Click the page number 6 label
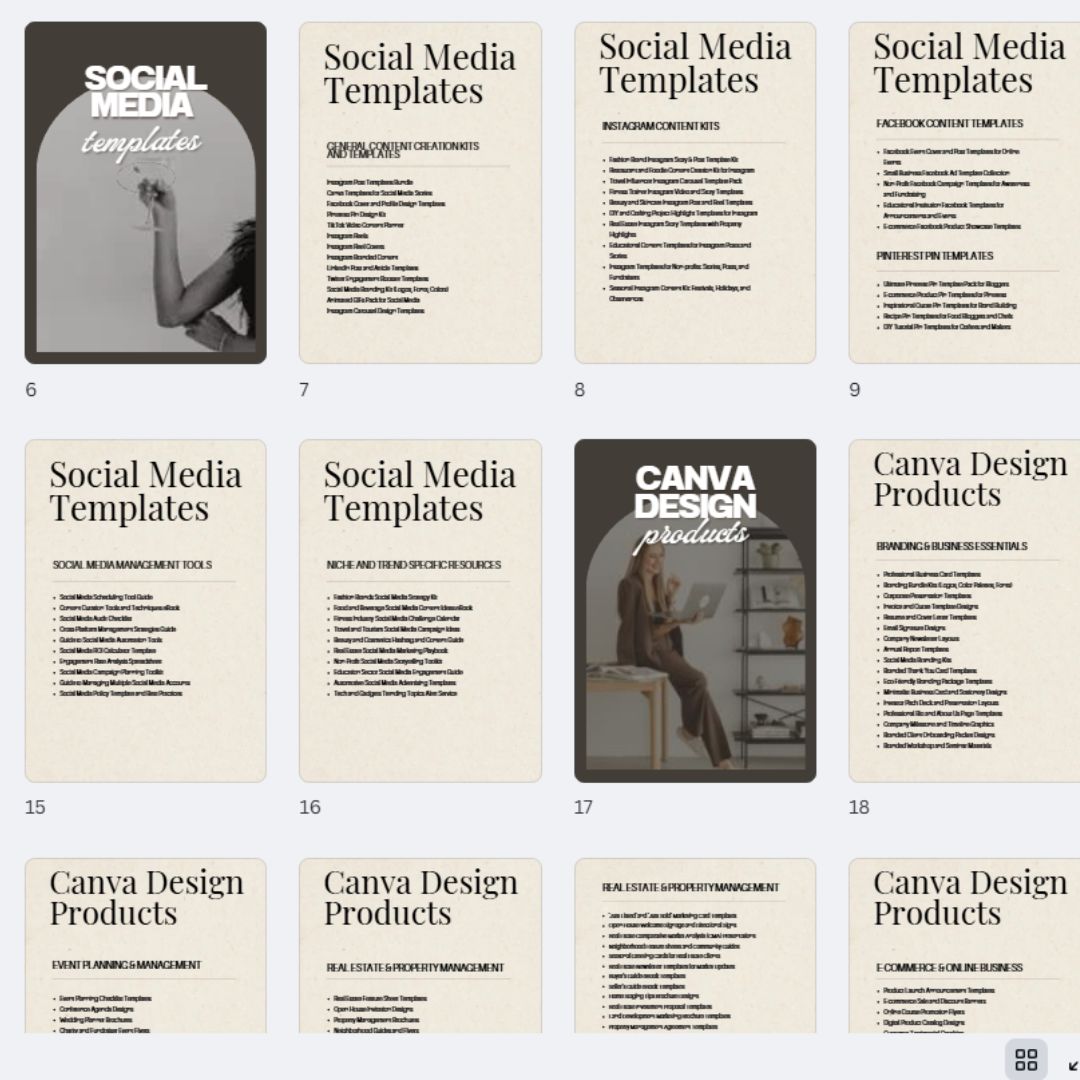 click(31, 390)
